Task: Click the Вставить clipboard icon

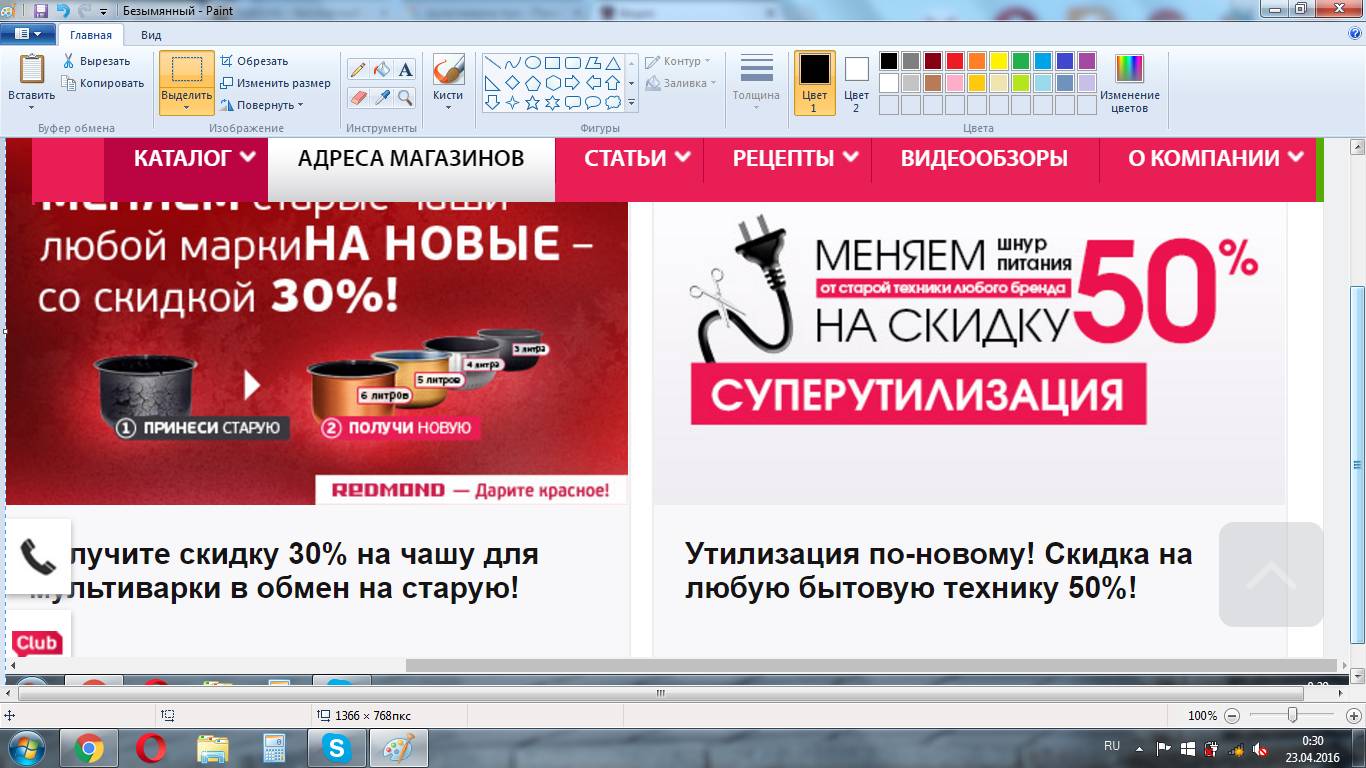Action: (x=32, y=69)
